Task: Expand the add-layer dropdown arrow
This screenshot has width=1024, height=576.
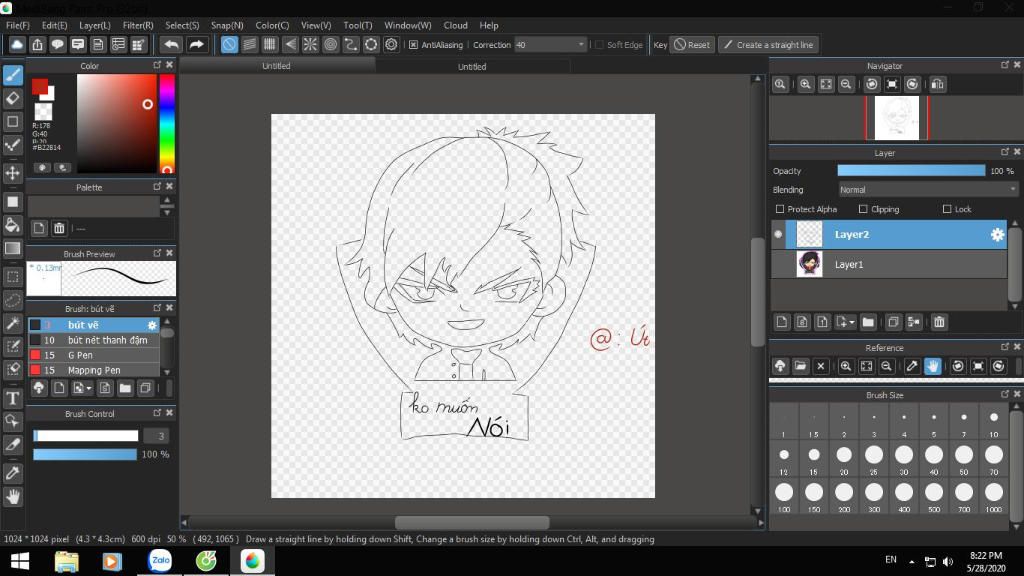Action: click(x=852, y=323)
